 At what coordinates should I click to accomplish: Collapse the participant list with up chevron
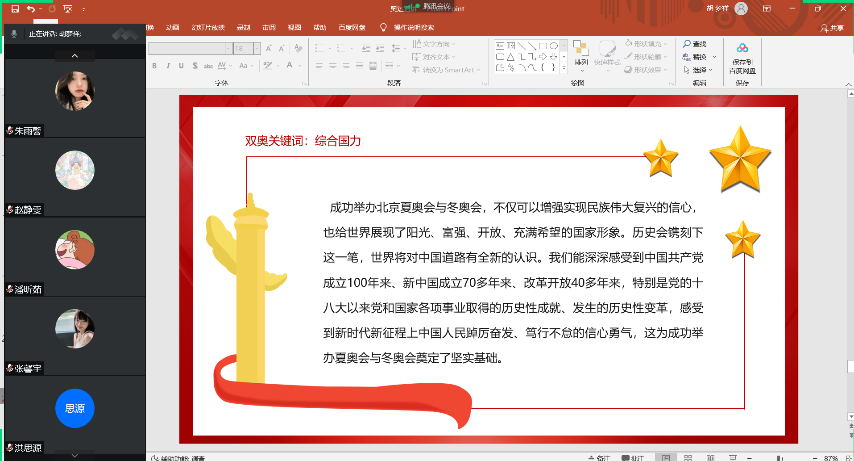click(75, 55)
